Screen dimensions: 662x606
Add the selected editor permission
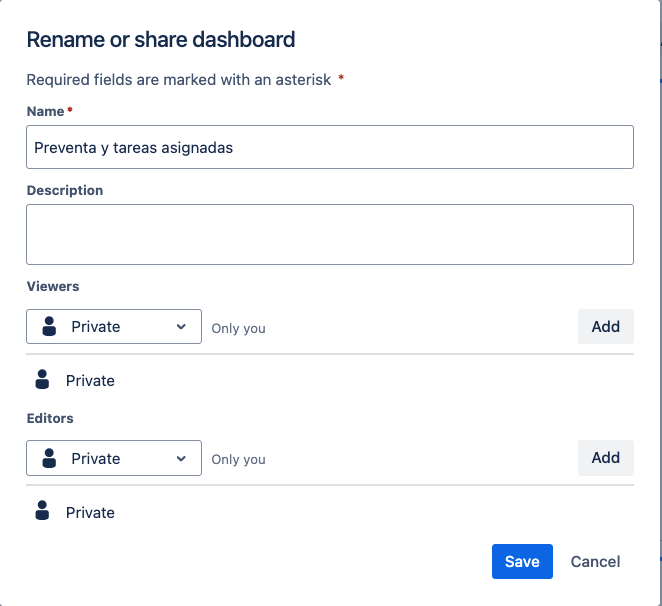[606, 458]
